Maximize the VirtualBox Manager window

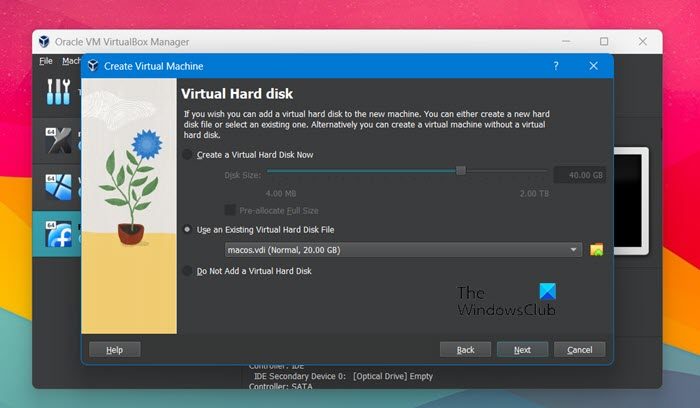[x=604, y=42]
